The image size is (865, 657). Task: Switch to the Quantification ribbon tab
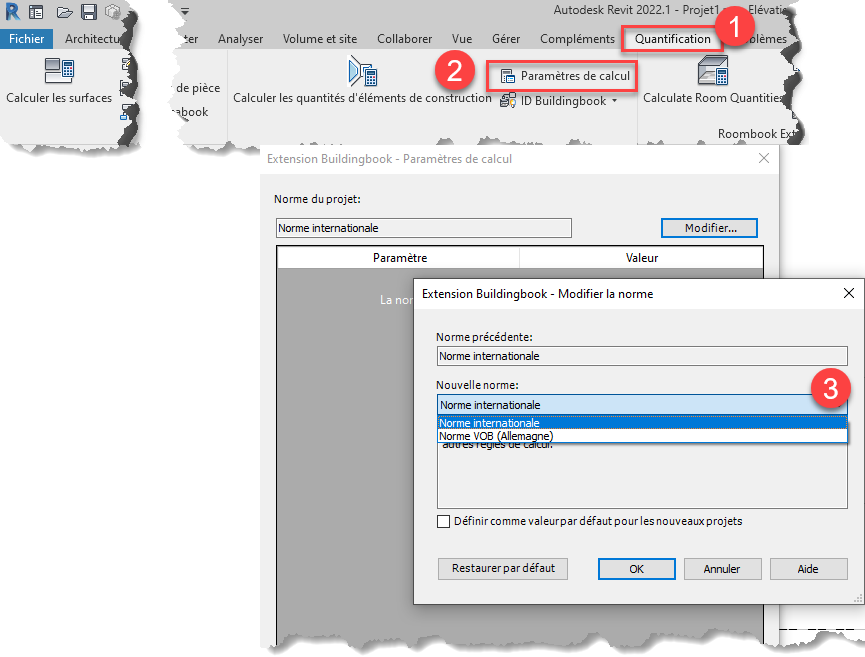click(x=673, y=39)
